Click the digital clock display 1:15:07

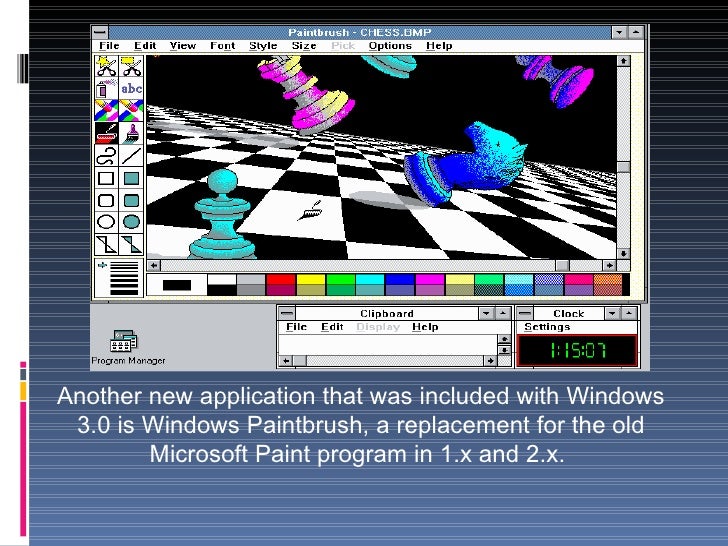coord(577,350)
